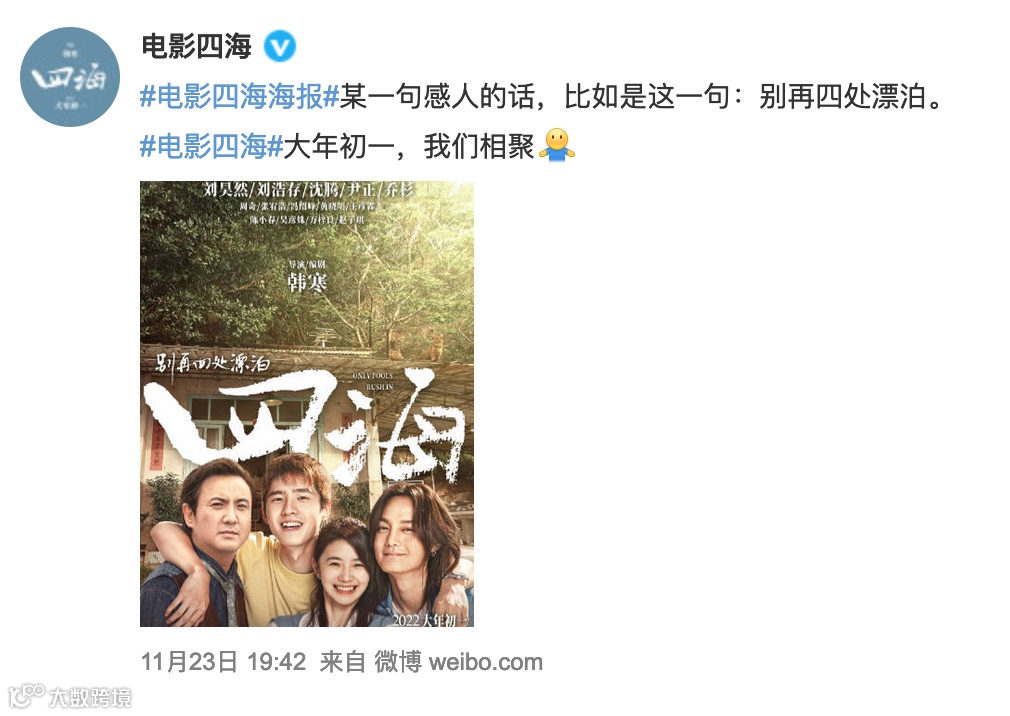Image resolution: width=1010 pixels, height=716 pixels.
Task: Click the top cast names line on poster
Action: 308,190
